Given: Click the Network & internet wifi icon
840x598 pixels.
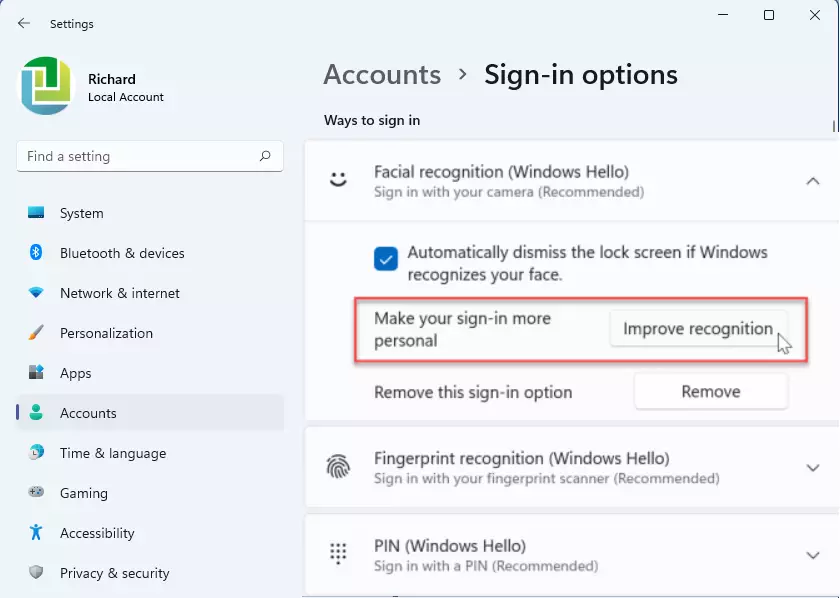Looking at the screenshot, I should pyautogui.click(x=36, y=293).
